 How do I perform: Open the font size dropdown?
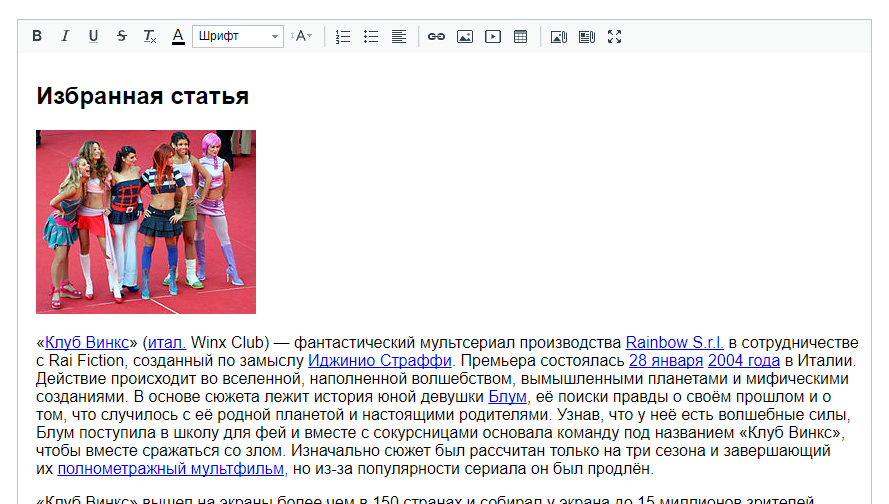[x=302, y=37]
